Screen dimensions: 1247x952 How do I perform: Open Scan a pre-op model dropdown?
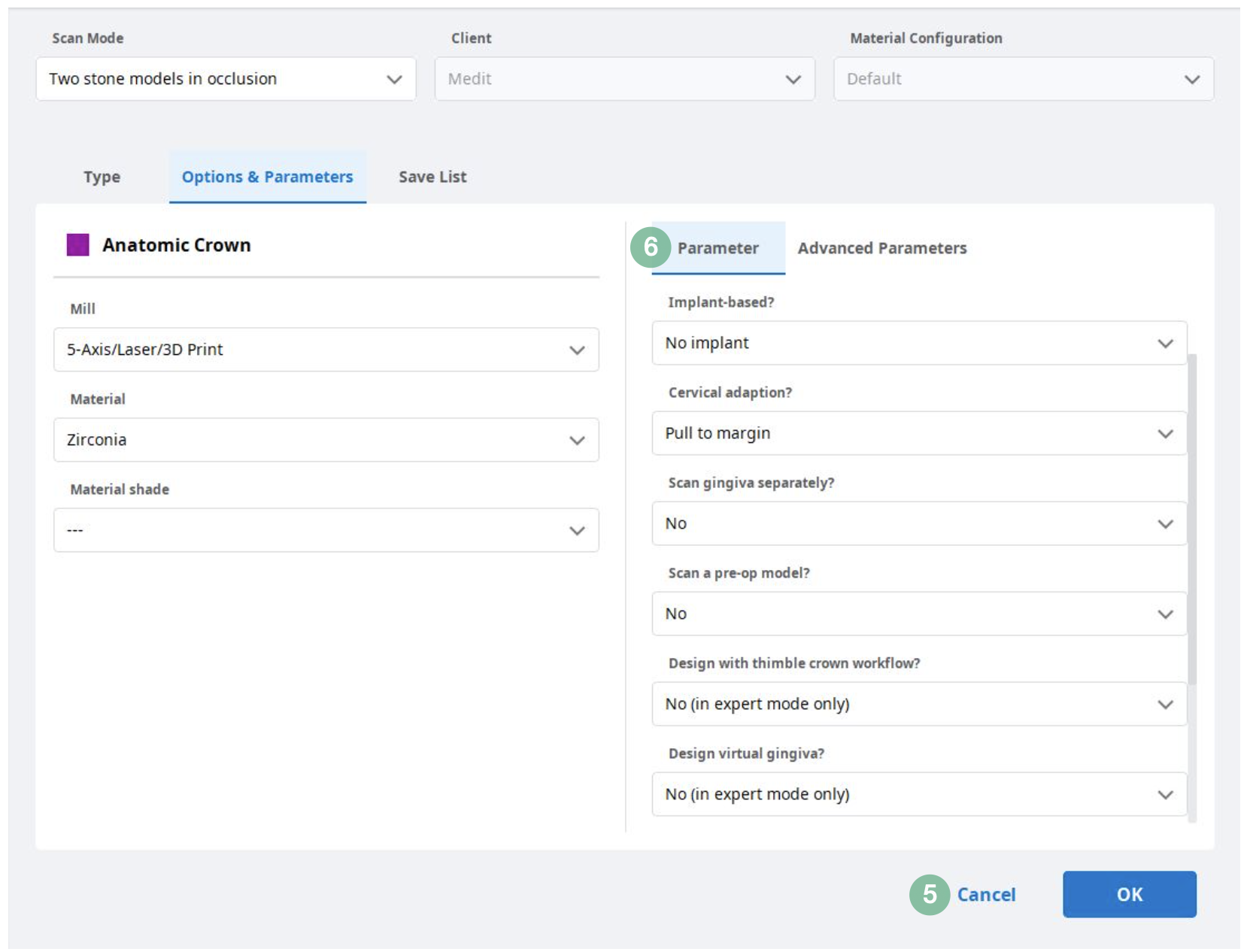pos(918,614)
